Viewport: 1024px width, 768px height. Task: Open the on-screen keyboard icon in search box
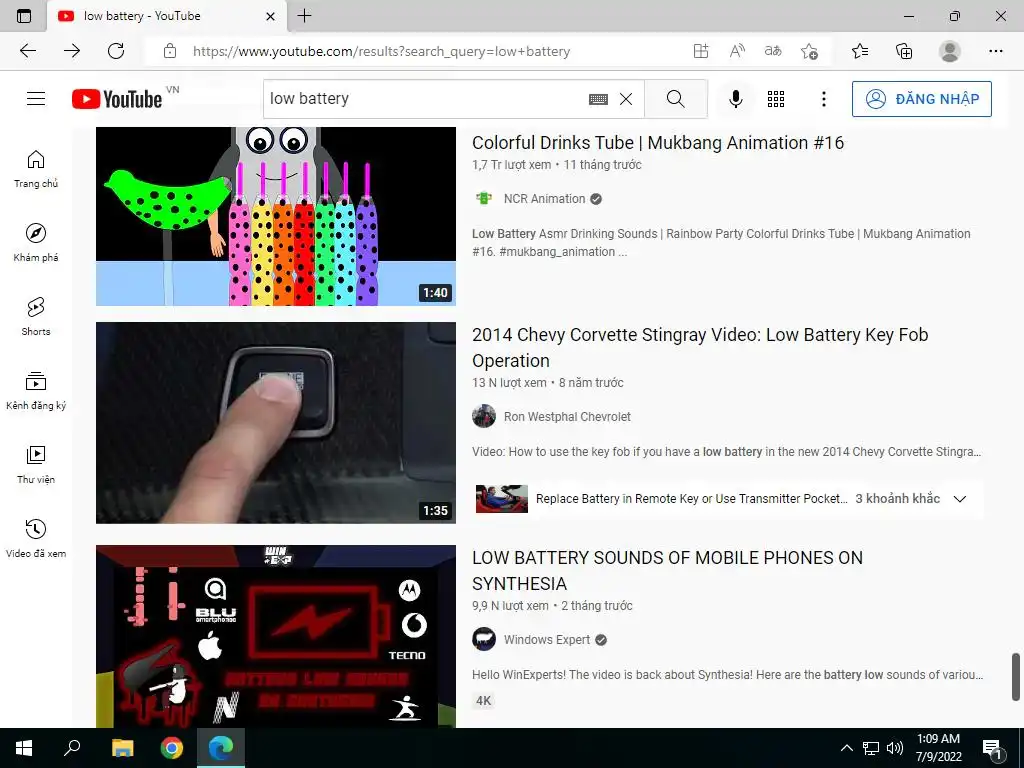[598, 99]
